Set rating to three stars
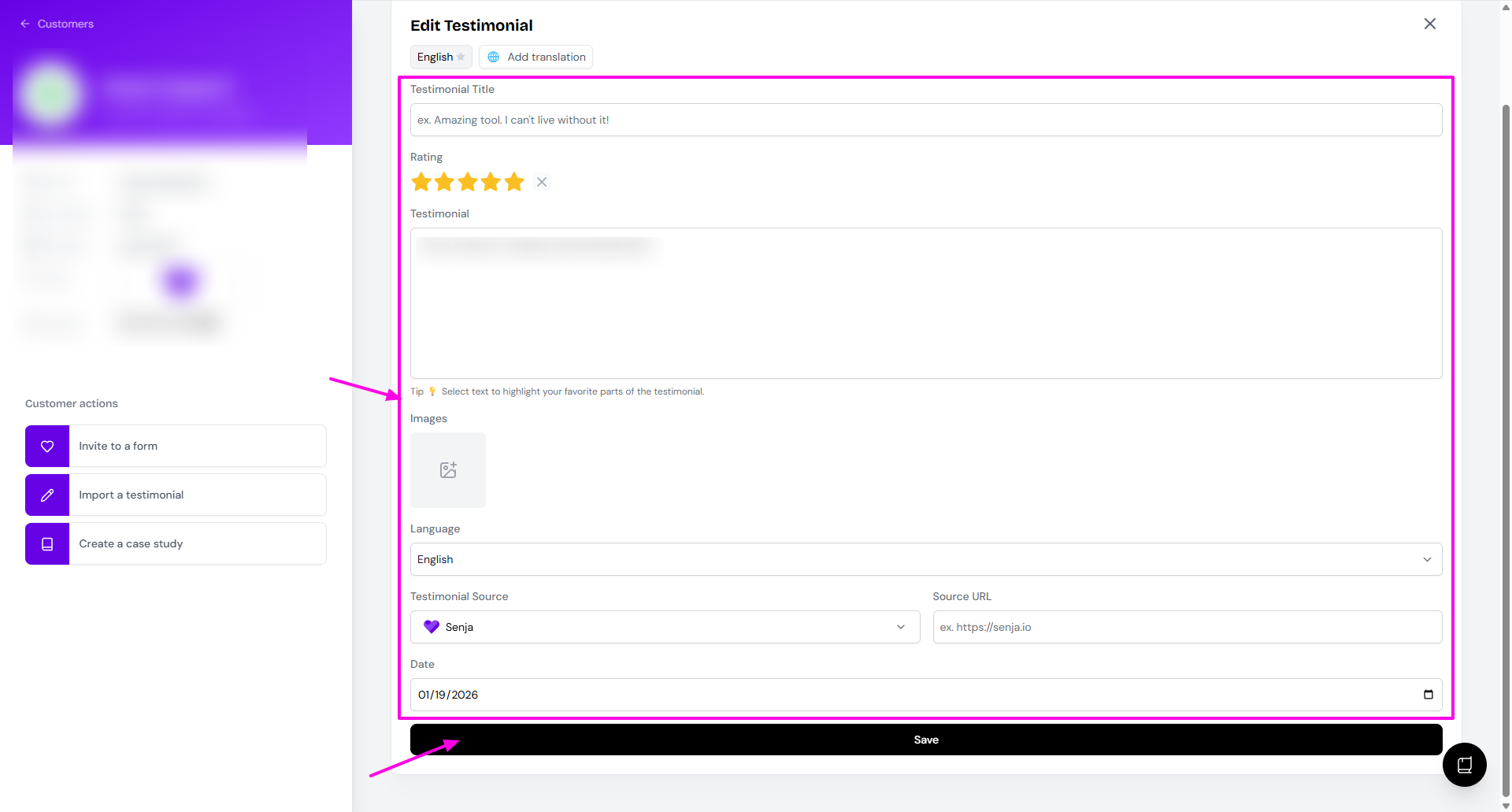 pyautogui.click(x=468, y=182)
